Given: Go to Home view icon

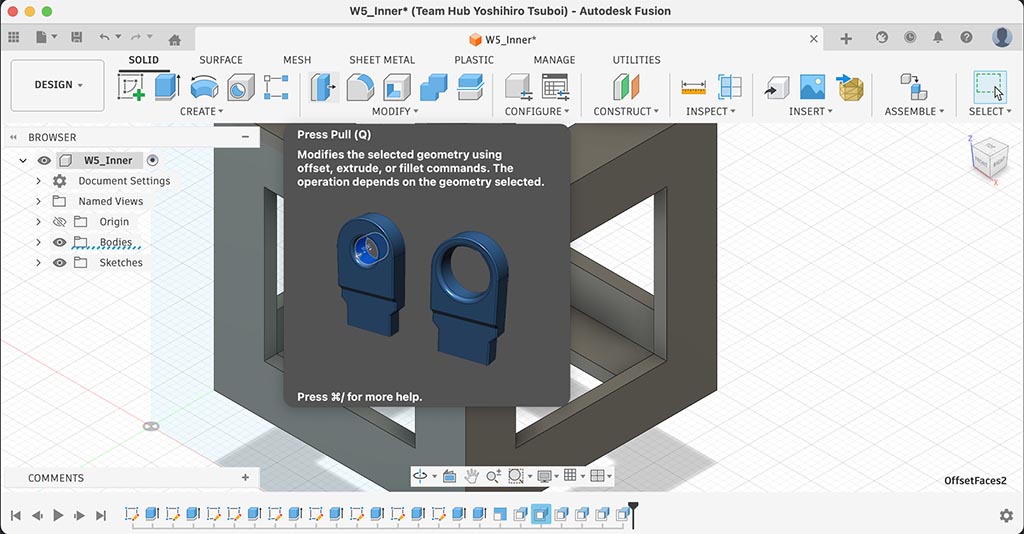Looking at the screenshot, I should 174,40.
